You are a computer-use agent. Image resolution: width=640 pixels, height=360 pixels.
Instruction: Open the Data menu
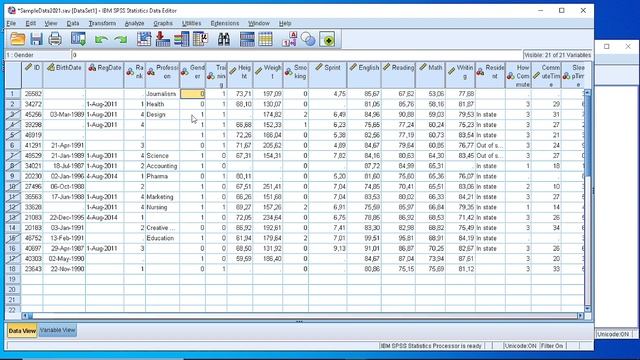coord(73,23)
